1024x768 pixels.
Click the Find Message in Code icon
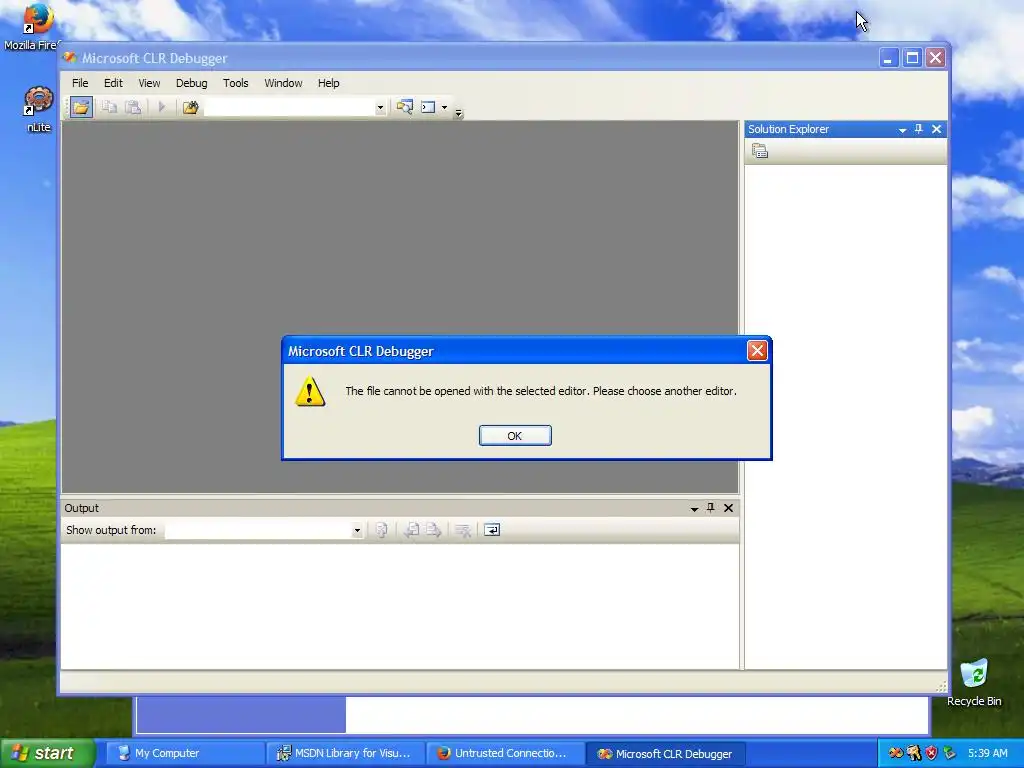click(382, 530)
